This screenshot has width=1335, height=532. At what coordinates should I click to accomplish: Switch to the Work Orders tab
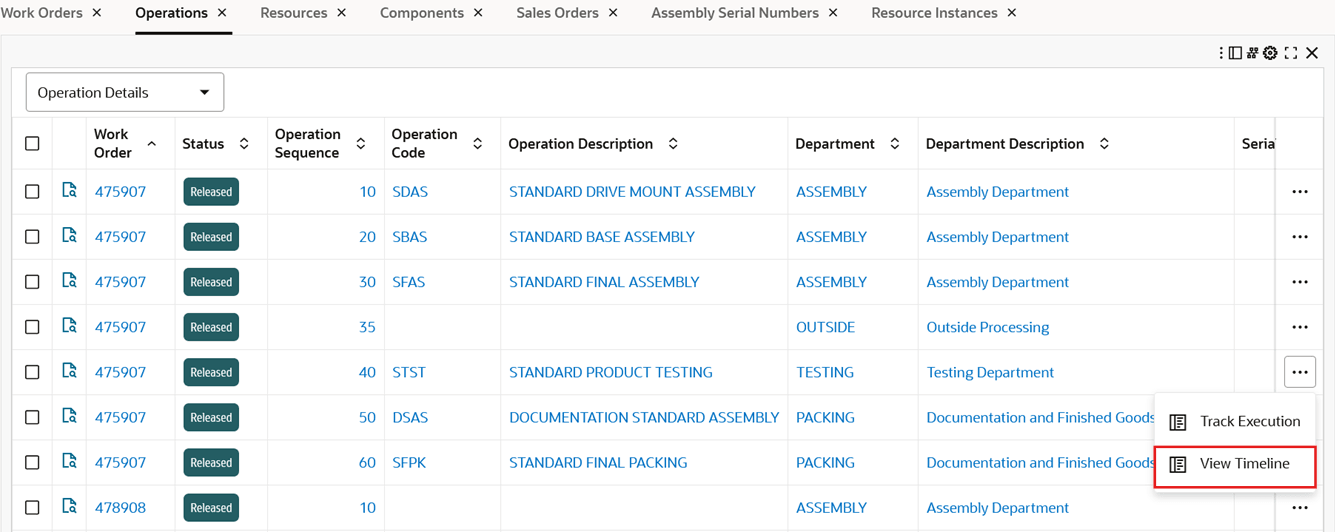[41, 13]
